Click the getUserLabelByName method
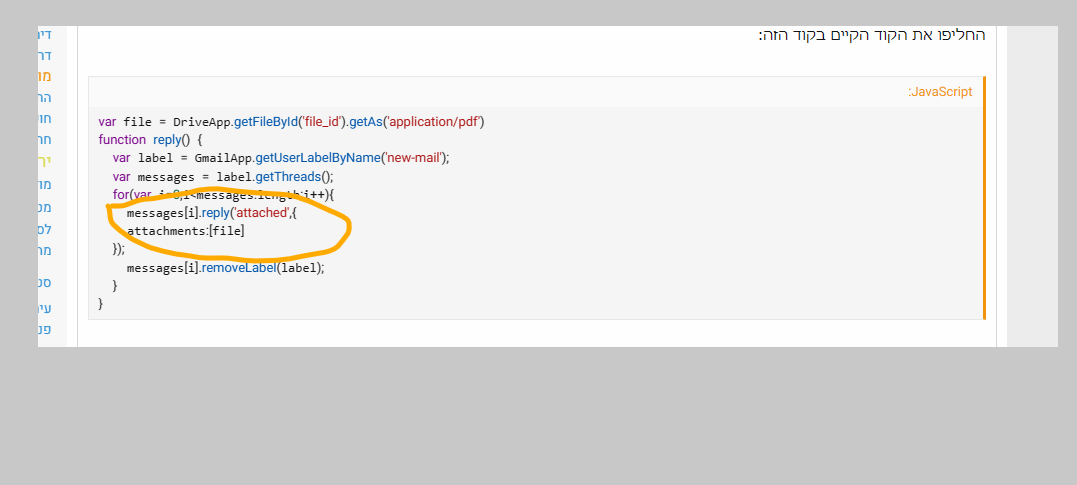The width and height of the screenshot is (1077, 485). click(x=318, y=158)
